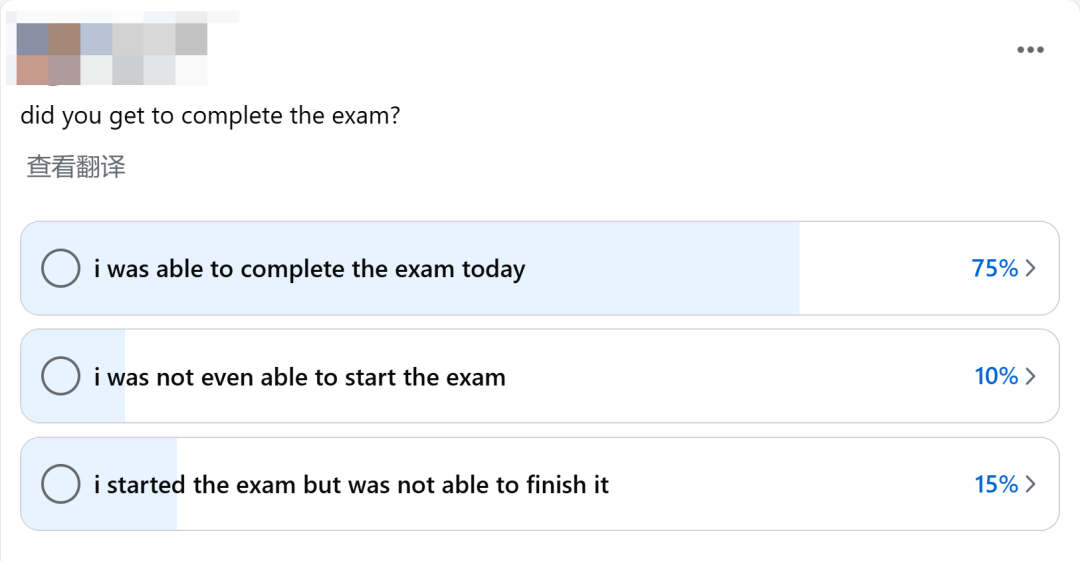Click the blurred profile avatar of the poster

48,54
